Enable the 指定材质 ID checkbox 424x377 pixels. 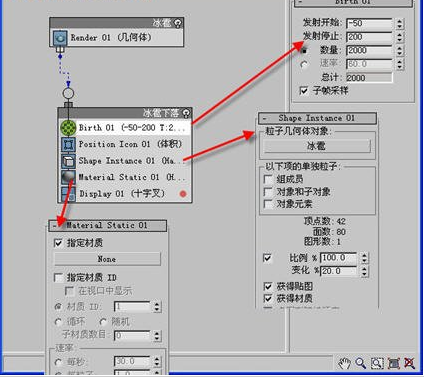pos(58,277)
